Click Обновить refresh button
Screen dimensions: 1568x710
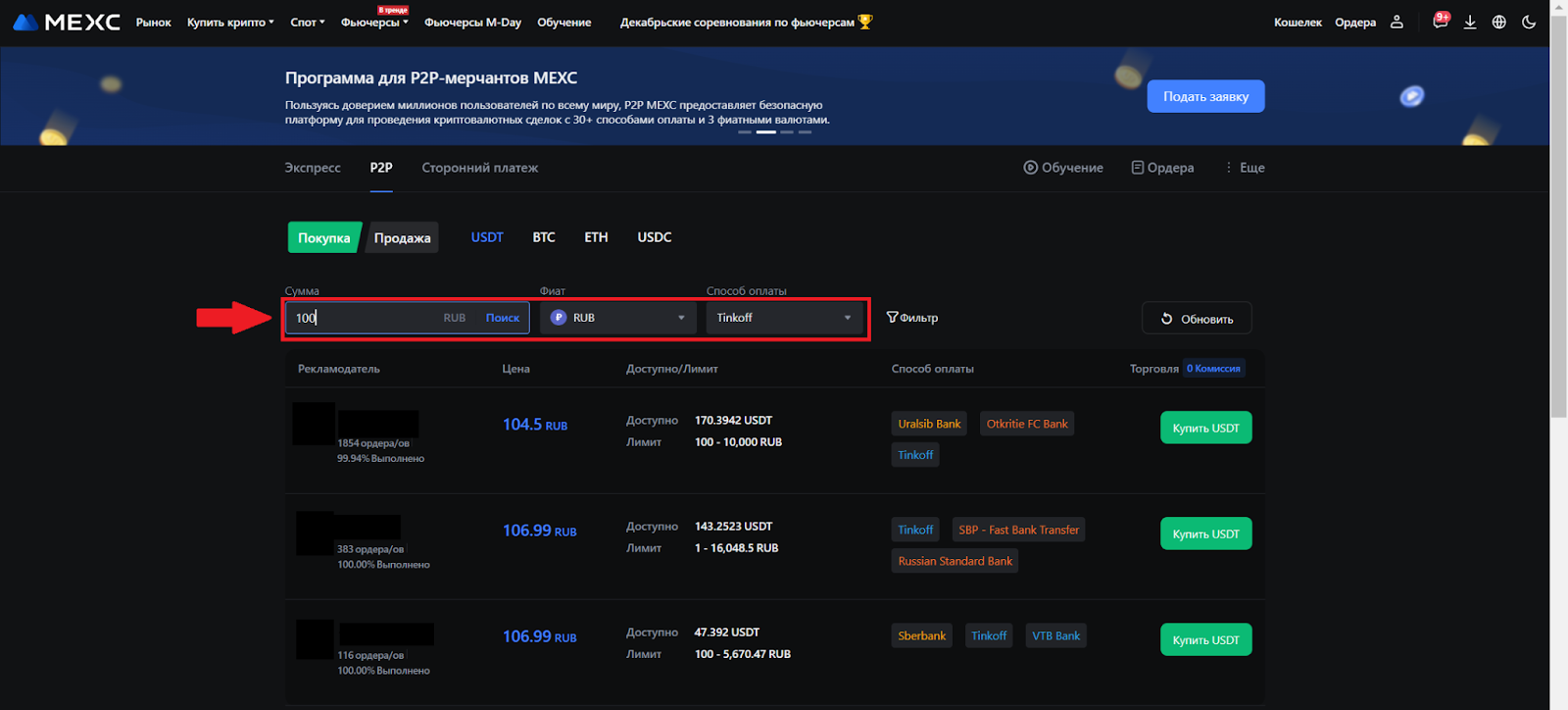tap(1197, 318)
